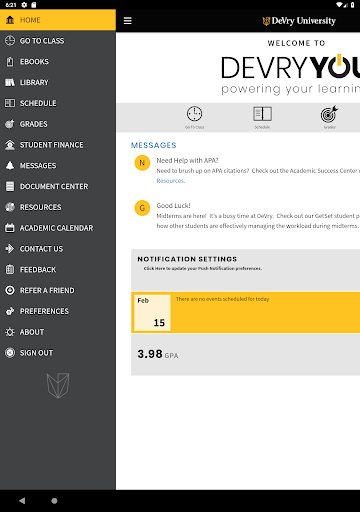
Task: Follow the Resources link in APA message
Action: point(171,181)
